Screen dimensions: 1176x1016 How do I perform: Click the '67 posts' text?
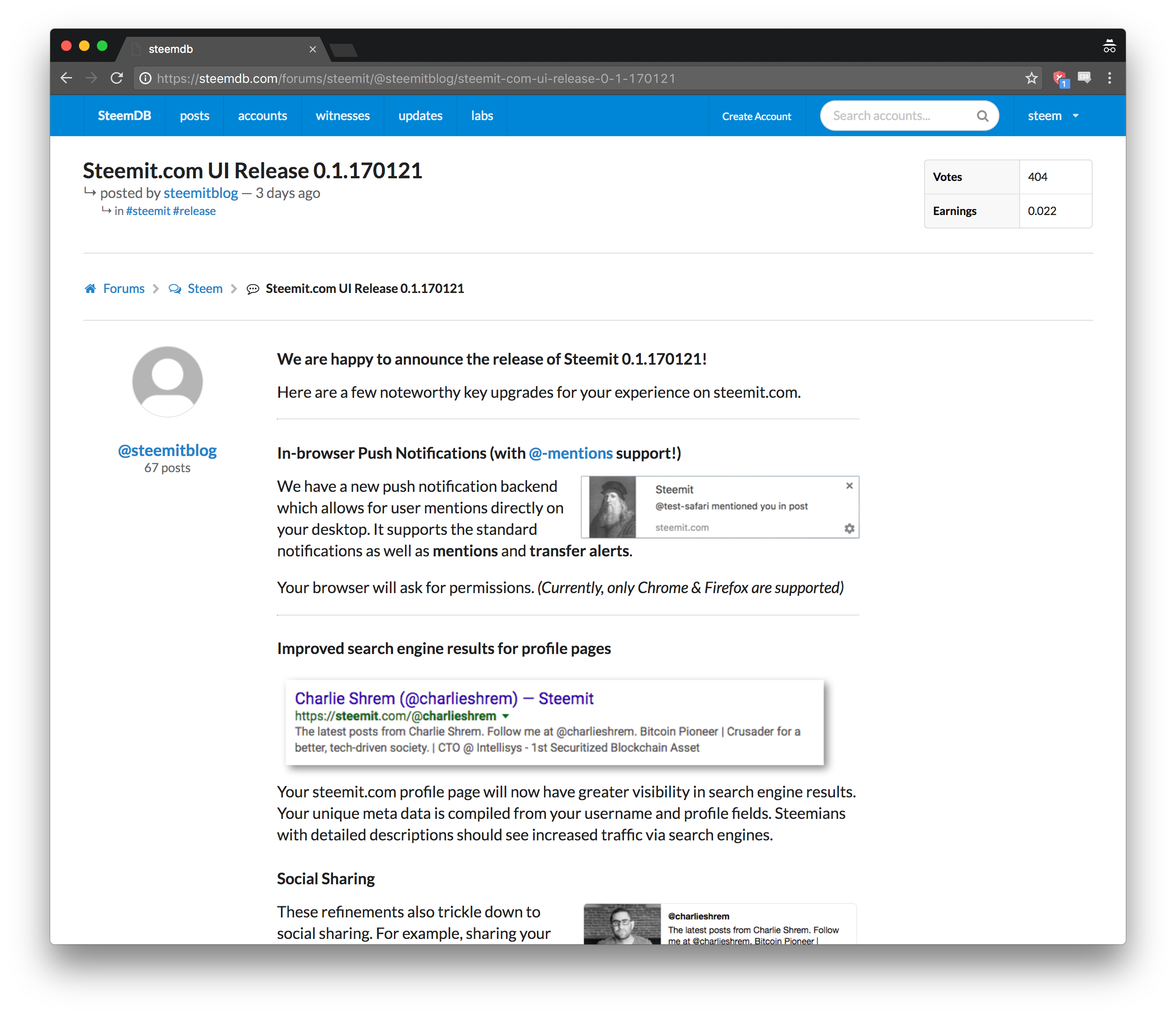(x=168, y=468)
